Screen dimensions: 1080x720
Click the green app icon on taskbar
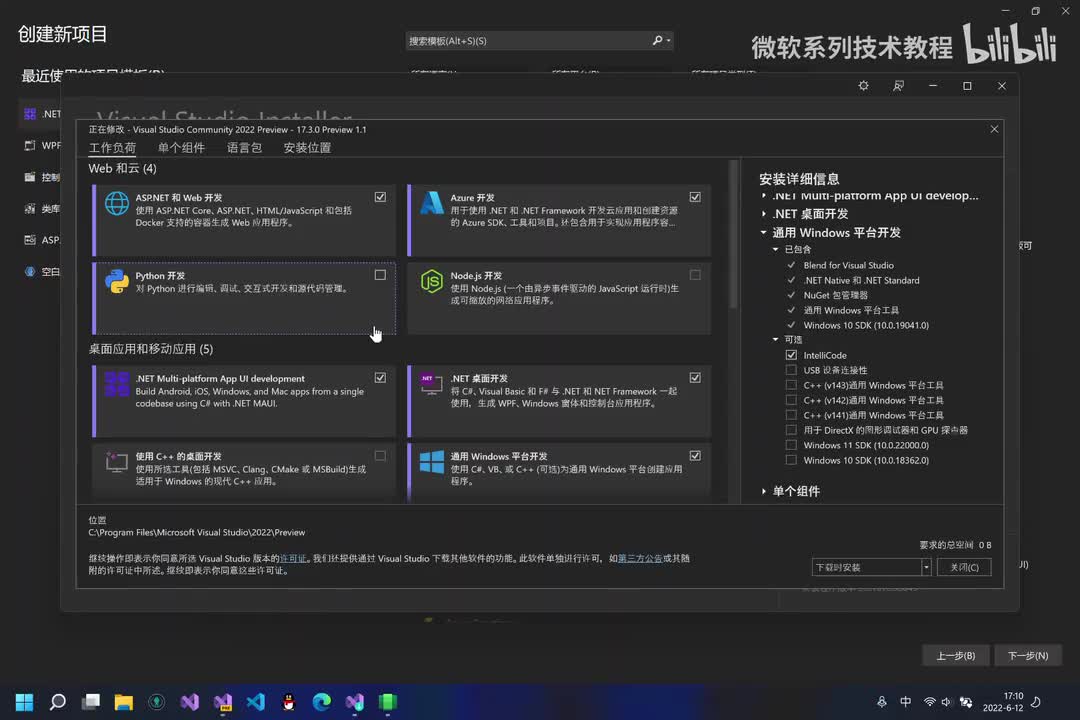tap(388, 702)
